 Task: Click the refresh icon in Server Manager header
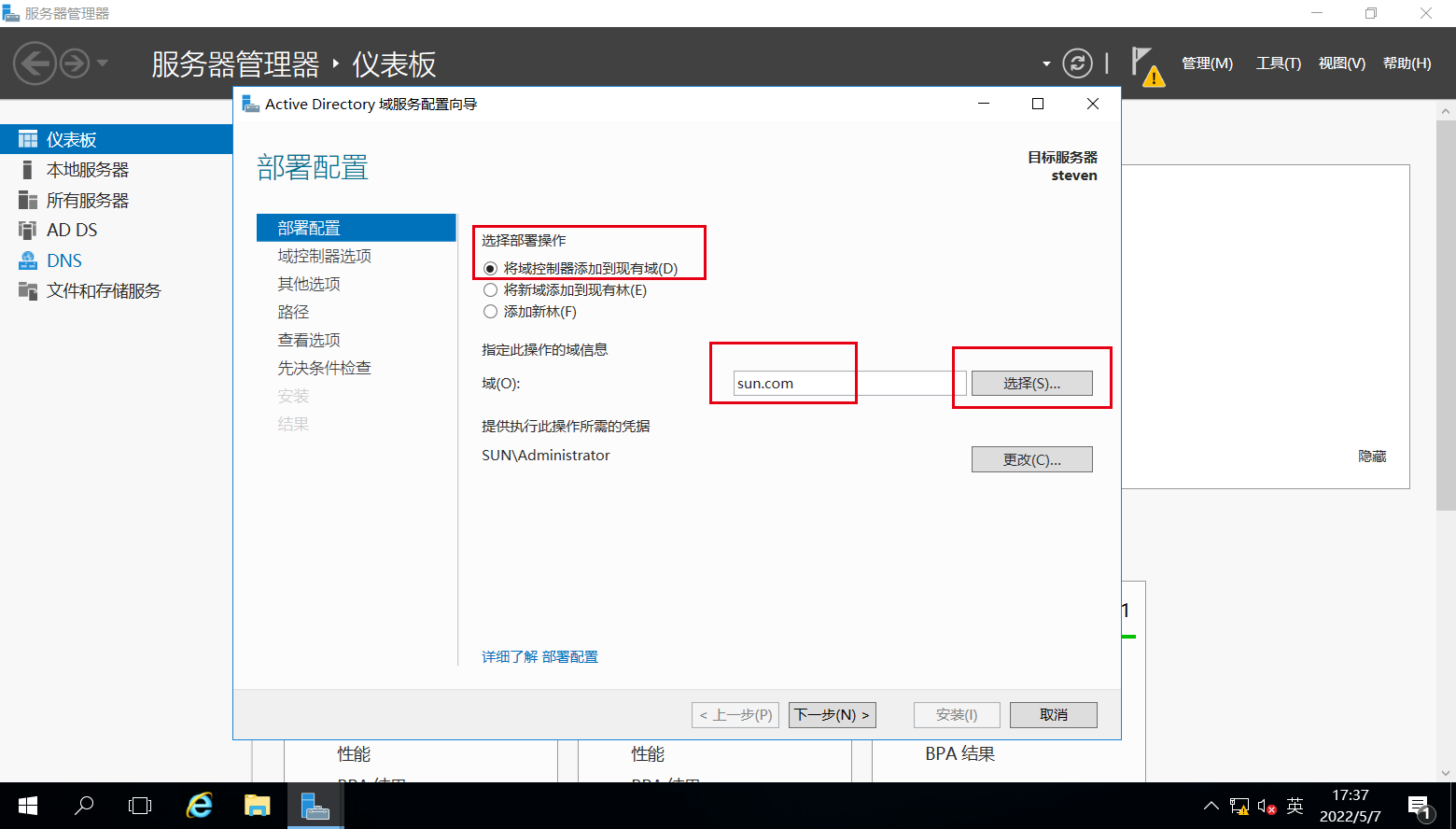coord(1077,63)
